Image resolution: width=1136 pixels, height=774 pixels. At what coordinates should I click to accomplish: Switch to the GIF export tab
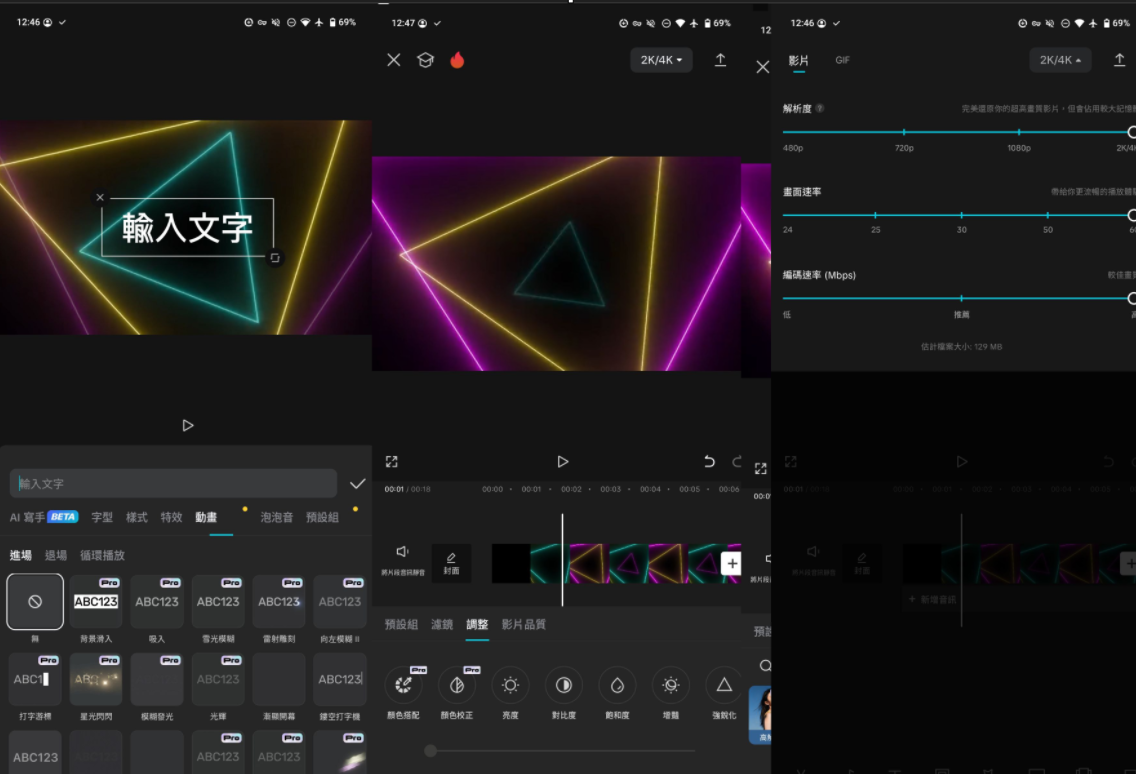(x=843, y=60)
